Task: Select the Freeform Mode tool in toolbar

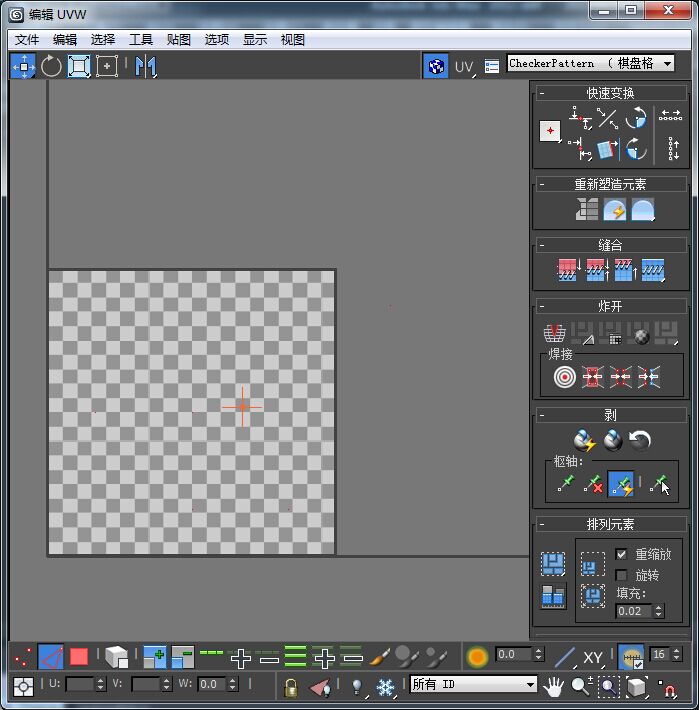Action: coord(106,67)
